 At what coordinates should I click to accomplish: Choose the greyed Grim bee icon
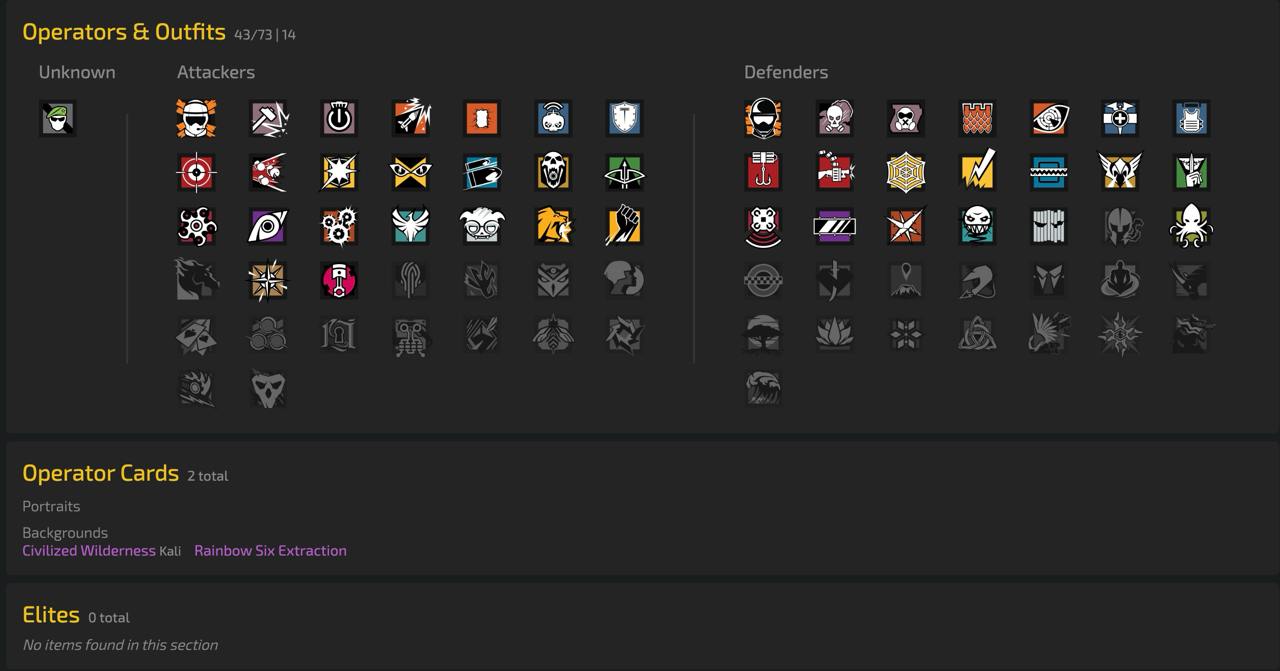(553, 334)
